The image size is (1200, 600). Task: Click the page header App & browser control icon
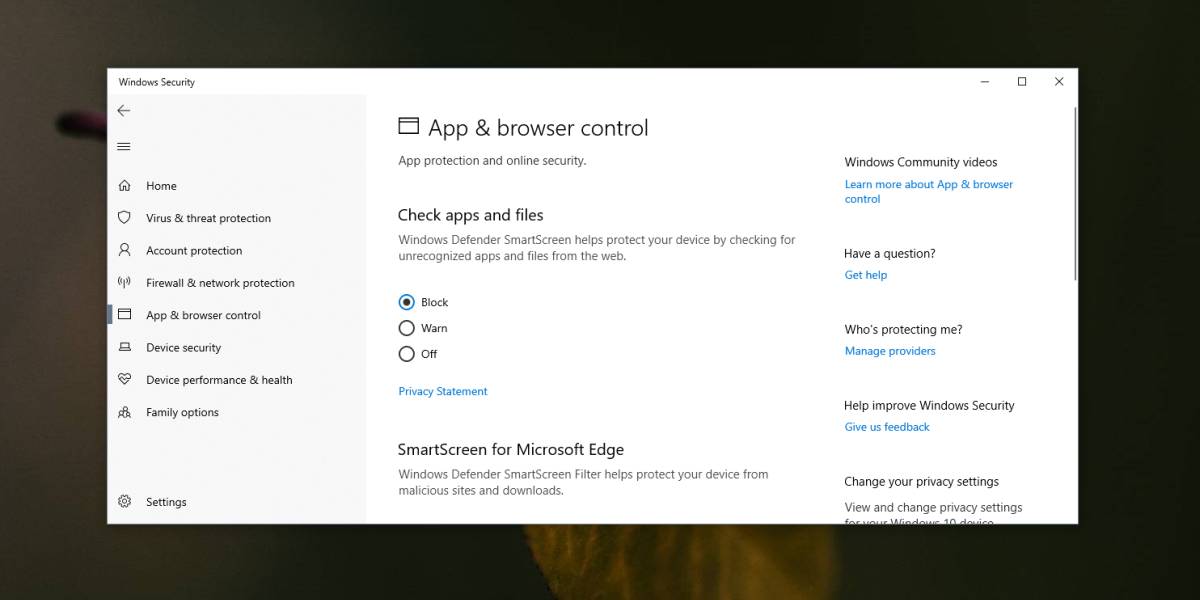pyautogui.click(x=408, y=126)
